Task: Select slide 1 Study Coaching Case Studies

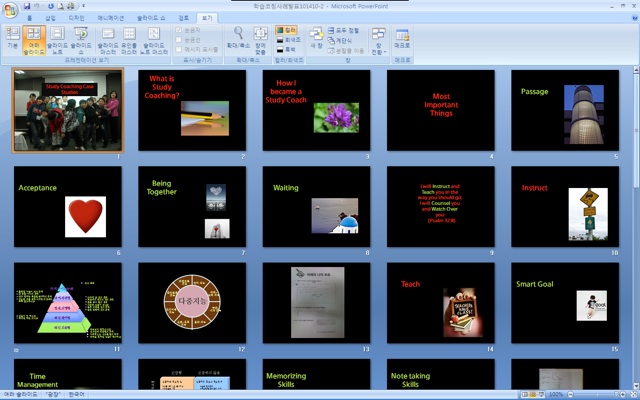Action: click(68, 110)
